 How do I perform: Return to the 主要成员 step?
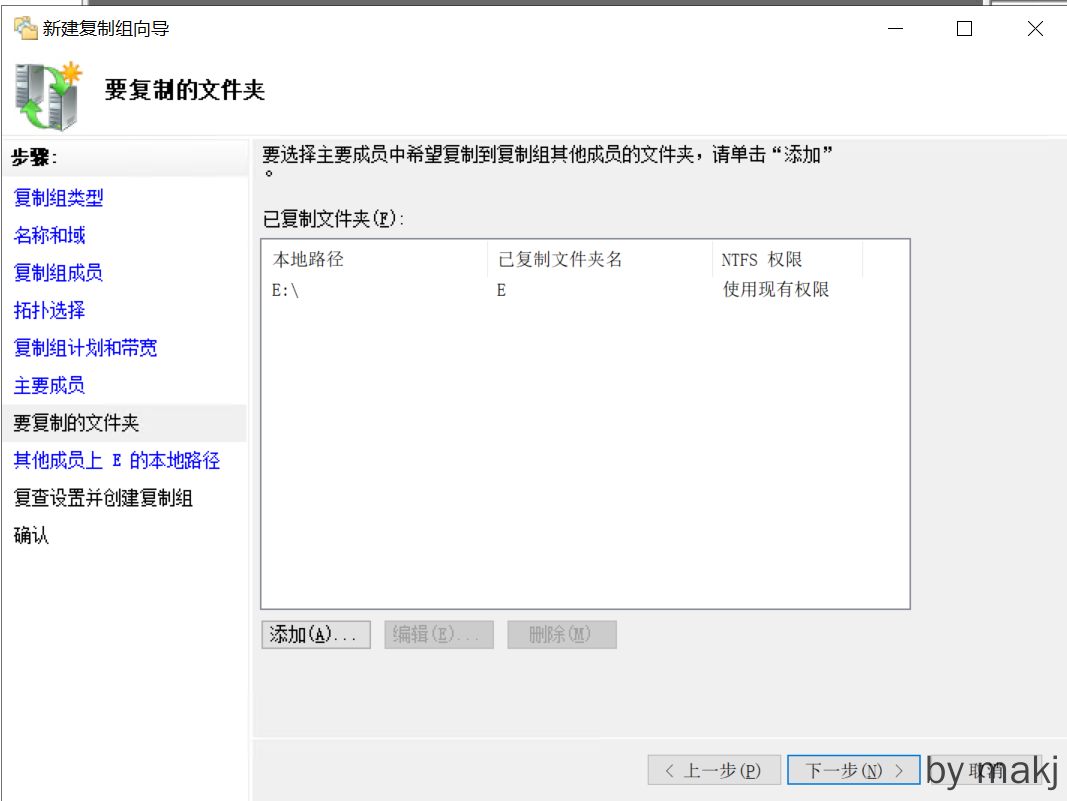click(x=49, y=386)
